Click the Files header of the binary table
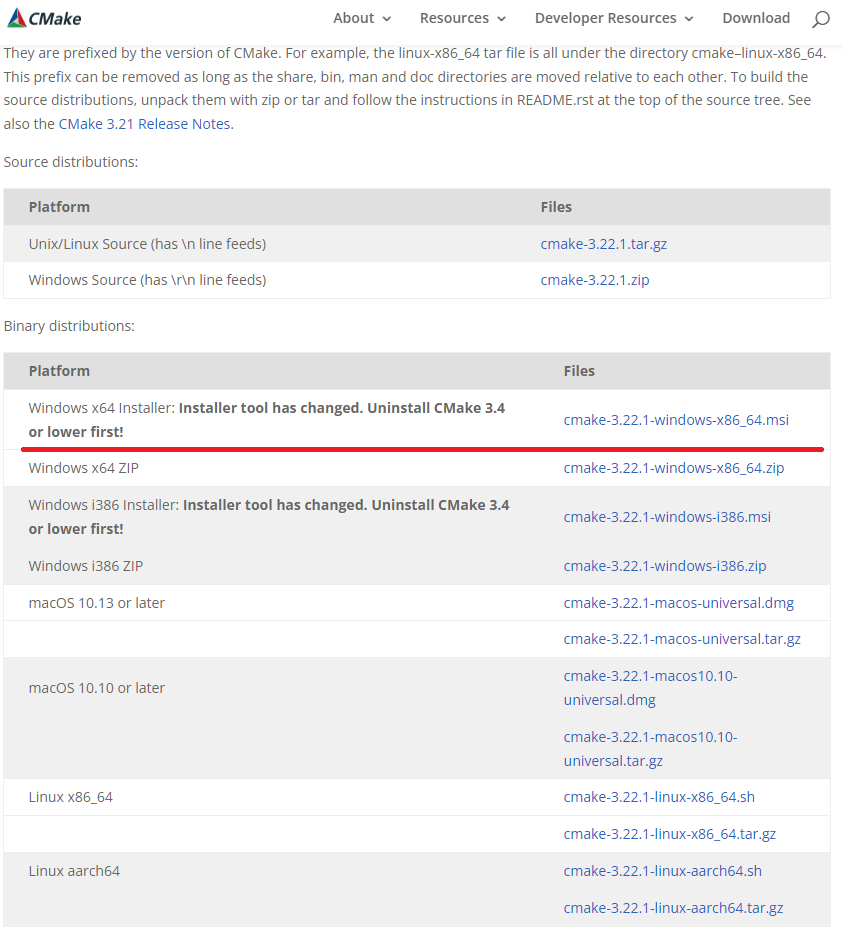 (579, 371)
